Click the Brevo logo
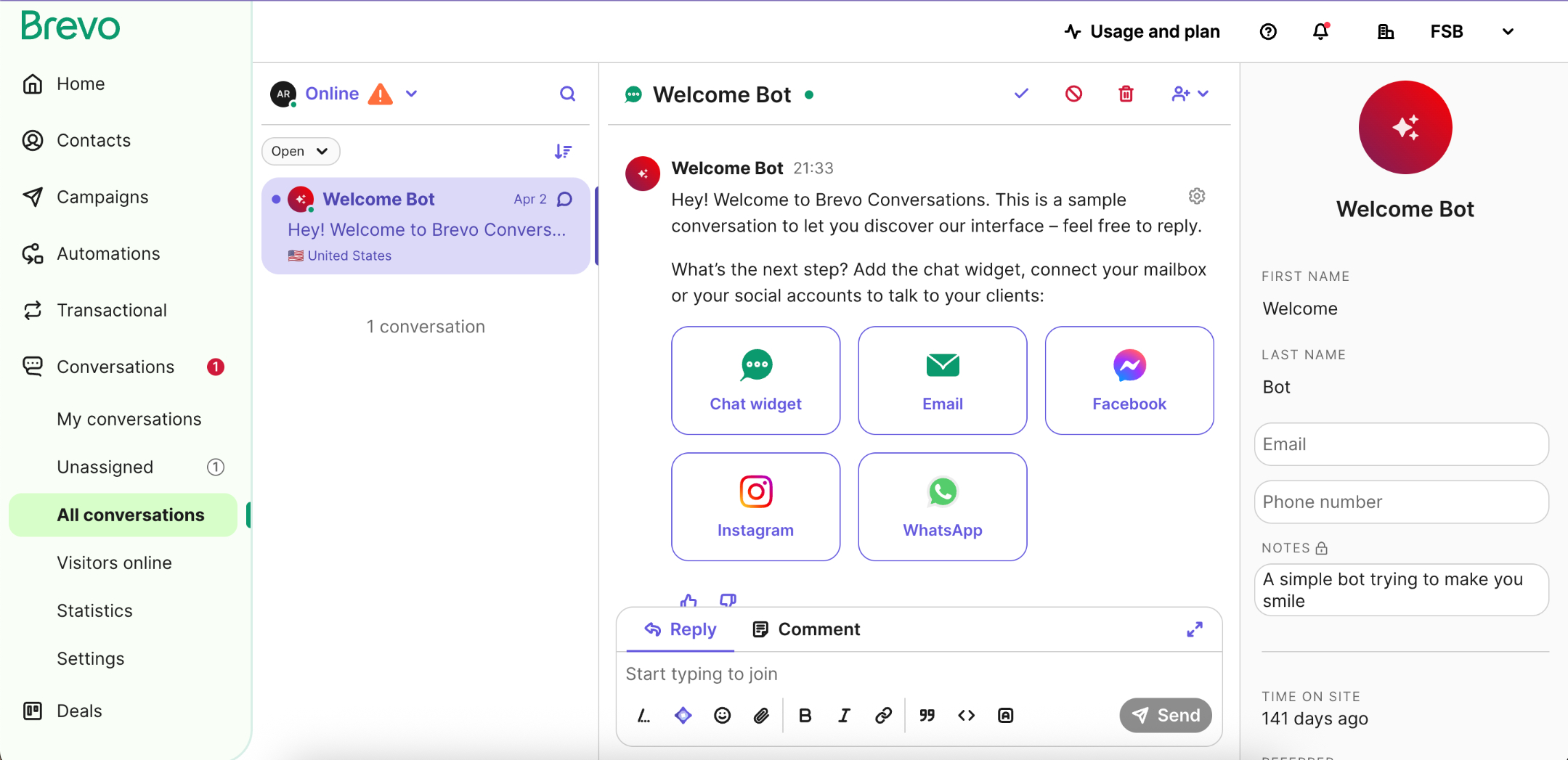Image resolution: width=1568 pixels, height=760 pixels. point(70,26)
